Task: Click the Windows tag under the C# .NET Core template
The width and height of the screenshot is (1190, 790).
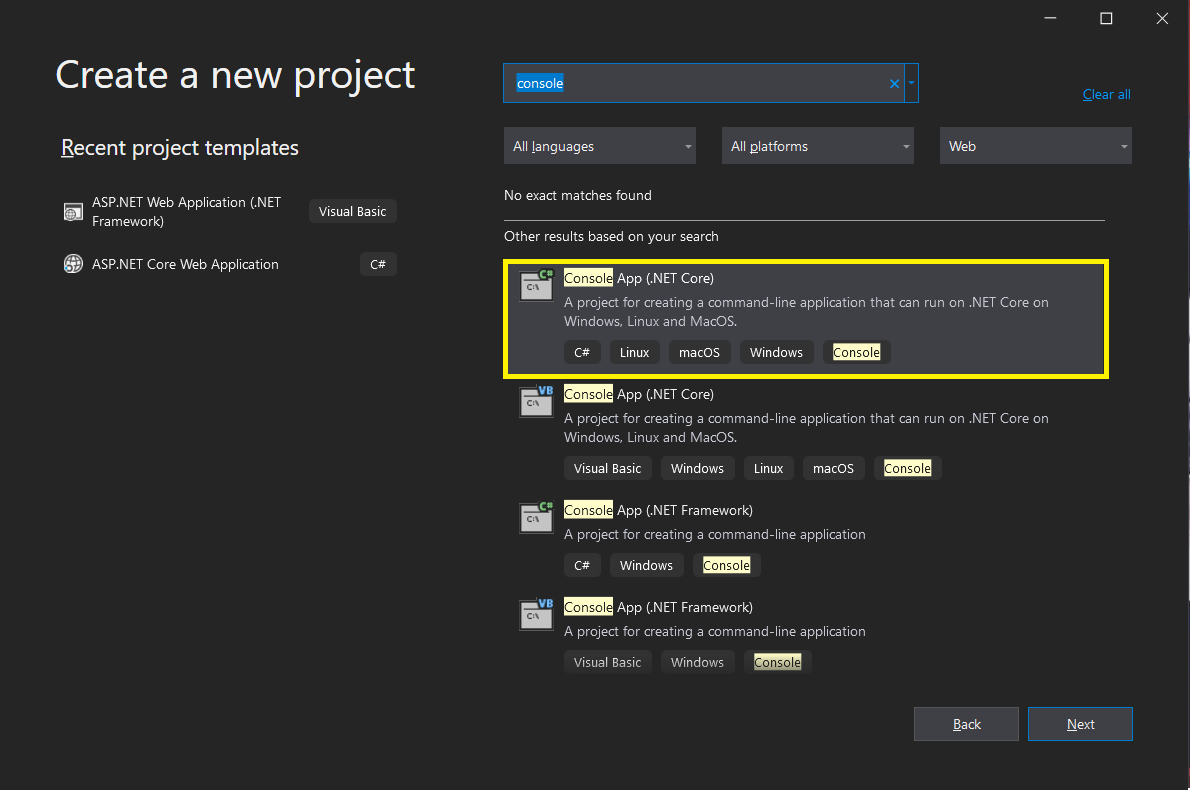Action: pyautogui.click(x=776, y=352)
